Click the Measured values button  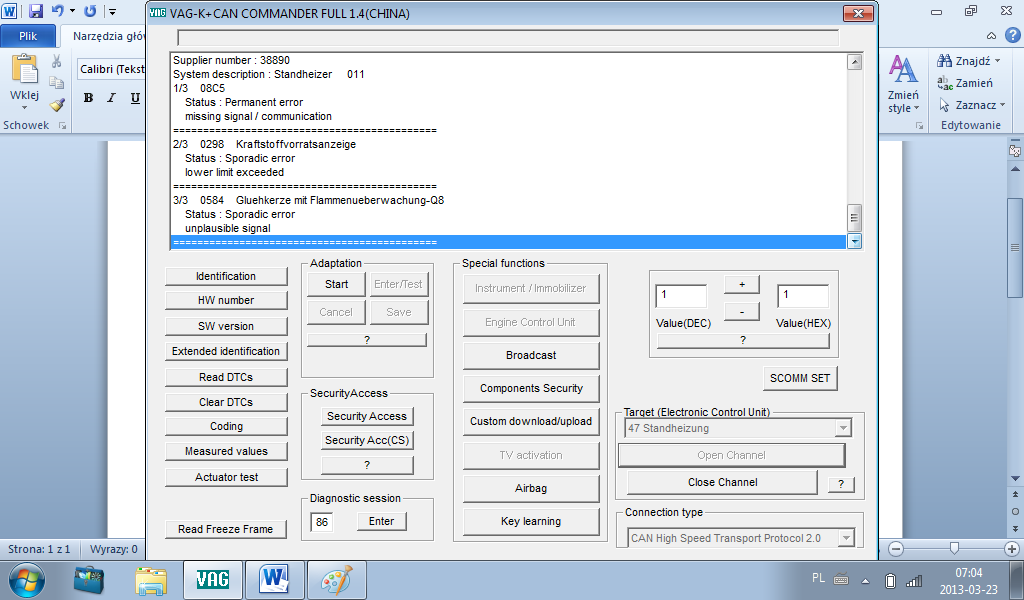click(x=226, y=451)
